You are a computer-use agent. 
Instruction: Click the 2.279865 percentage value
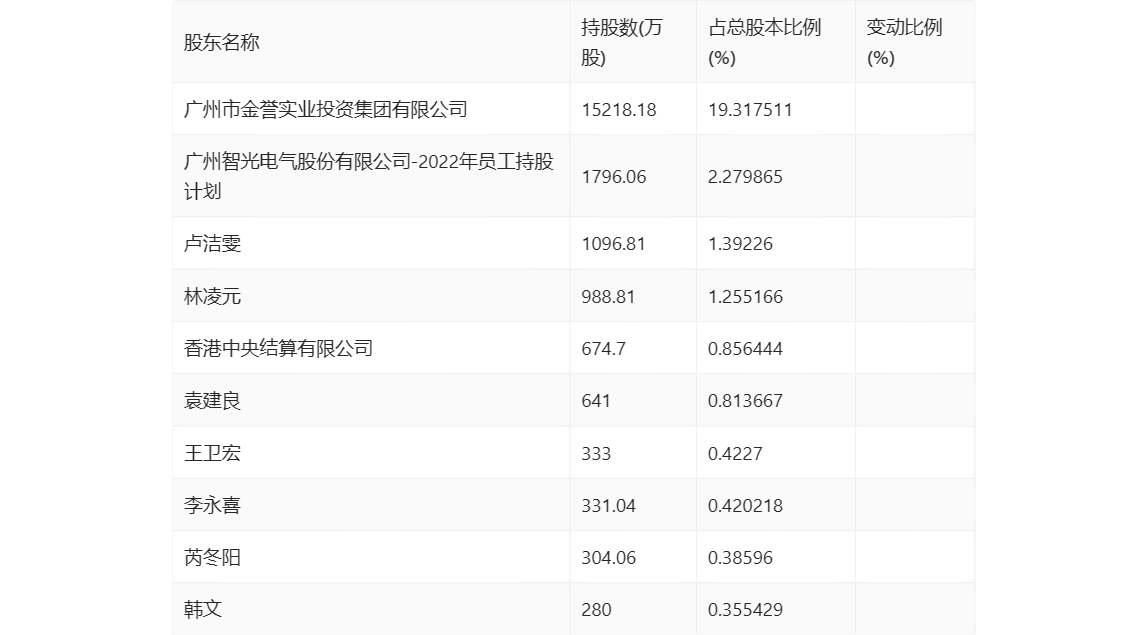[x=745, y=177]
